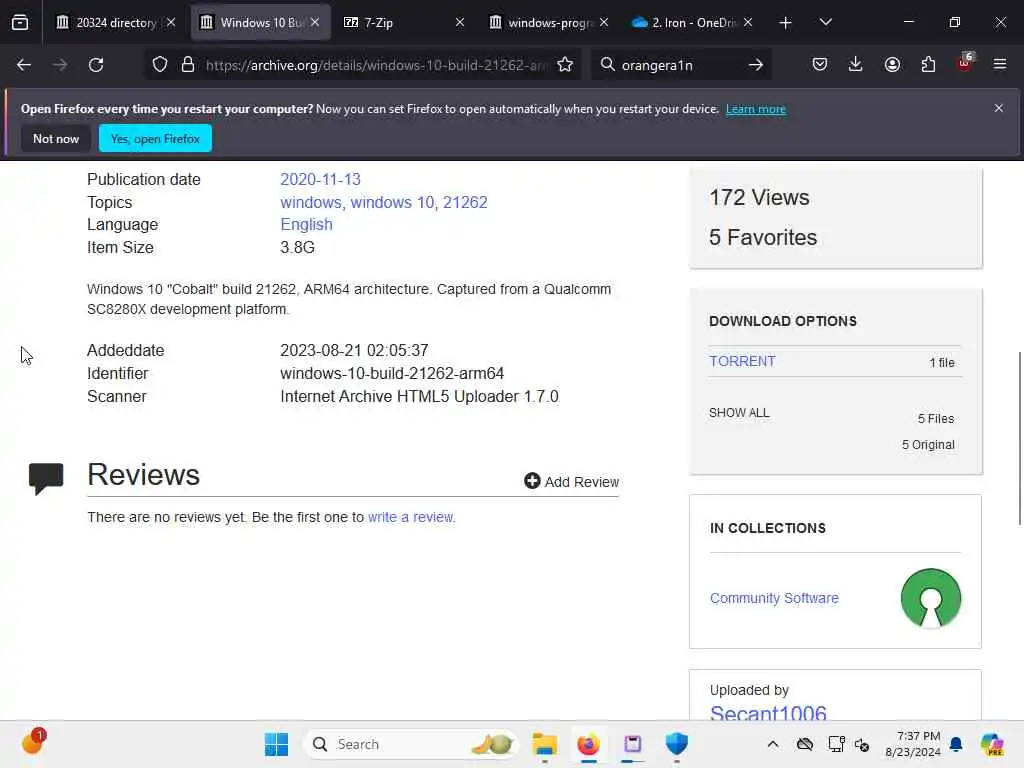Click the Add Review plus icon
Image resolution: width=1024 pixels, height=768 pixels.
[532, 481]
